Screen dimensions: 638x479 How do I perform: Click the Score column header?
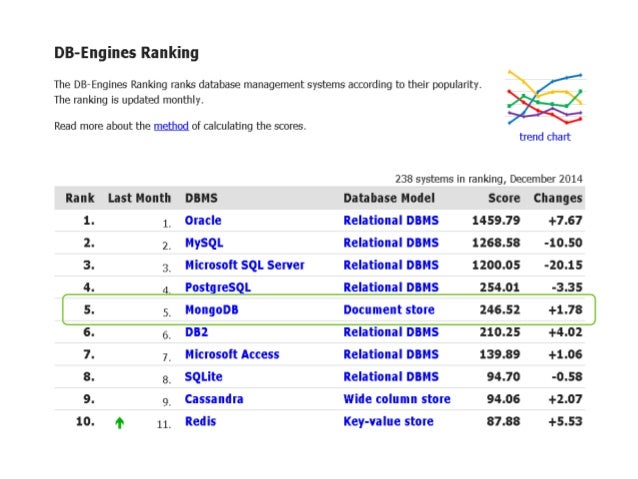pyautogui.click(x=504, y=198)
